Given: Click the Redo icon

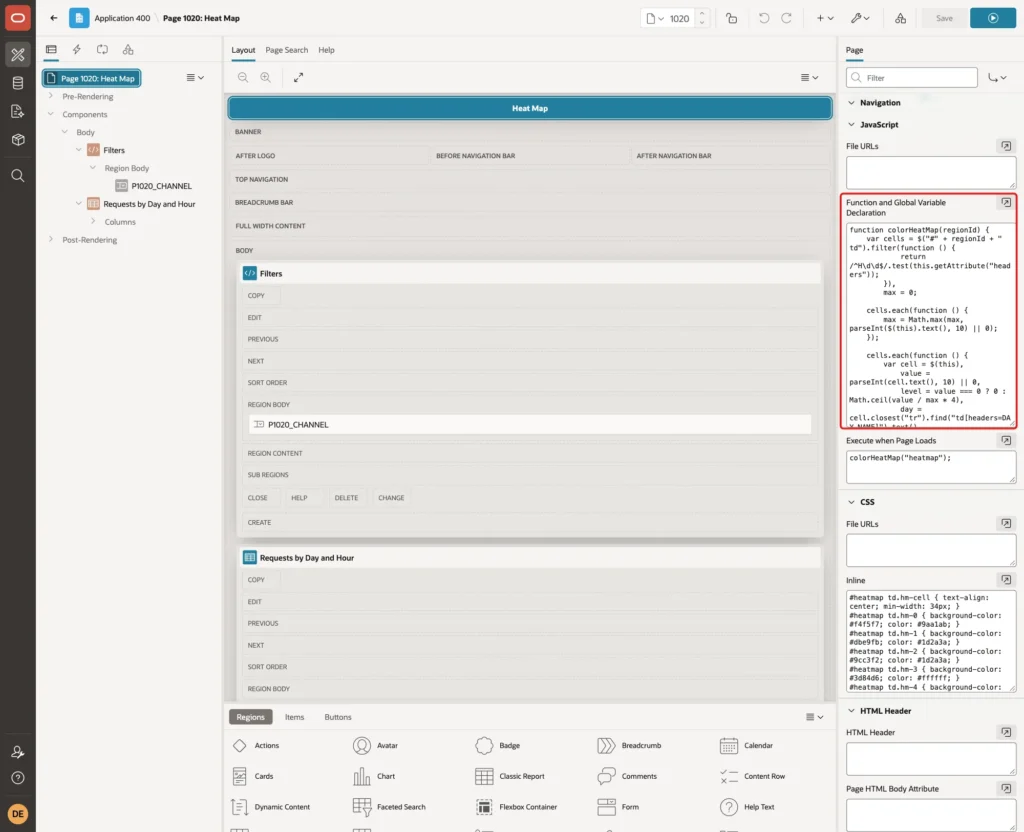Looking at the screenshot, I should 786,18.
